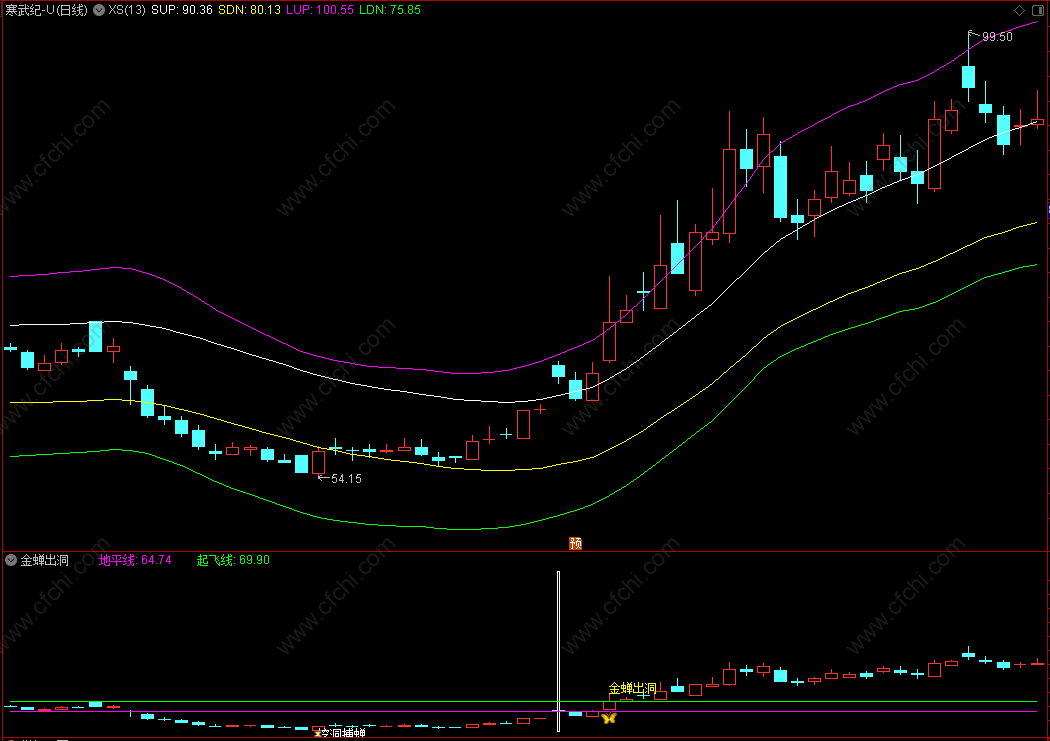
Task: Click the green LDN: 75.85 value
Action: pyautogui.click(x=390, y=10)
